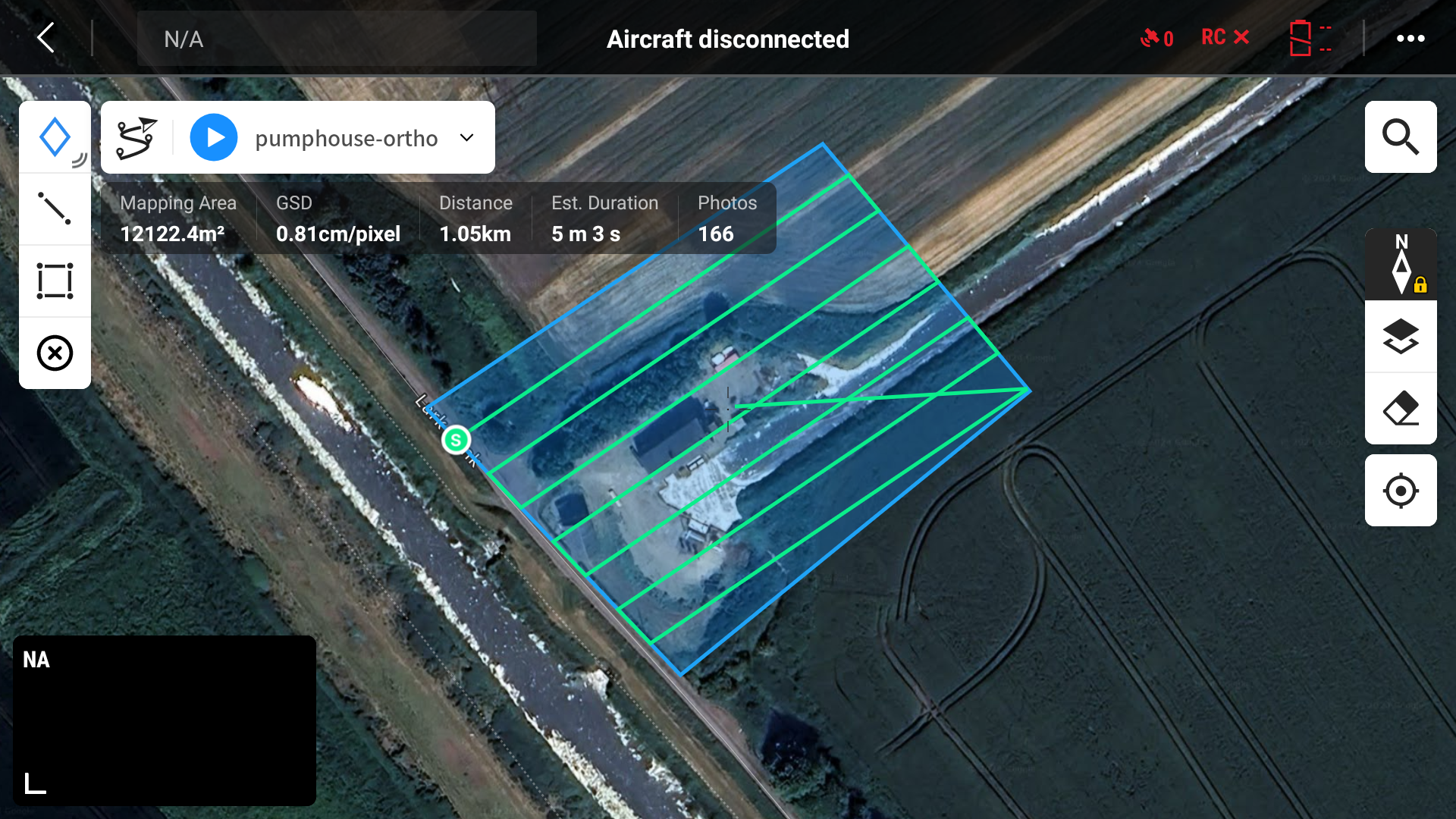Open the map search
Viewport: 1456px width, 819px height.
click(x=1400, y=137)
